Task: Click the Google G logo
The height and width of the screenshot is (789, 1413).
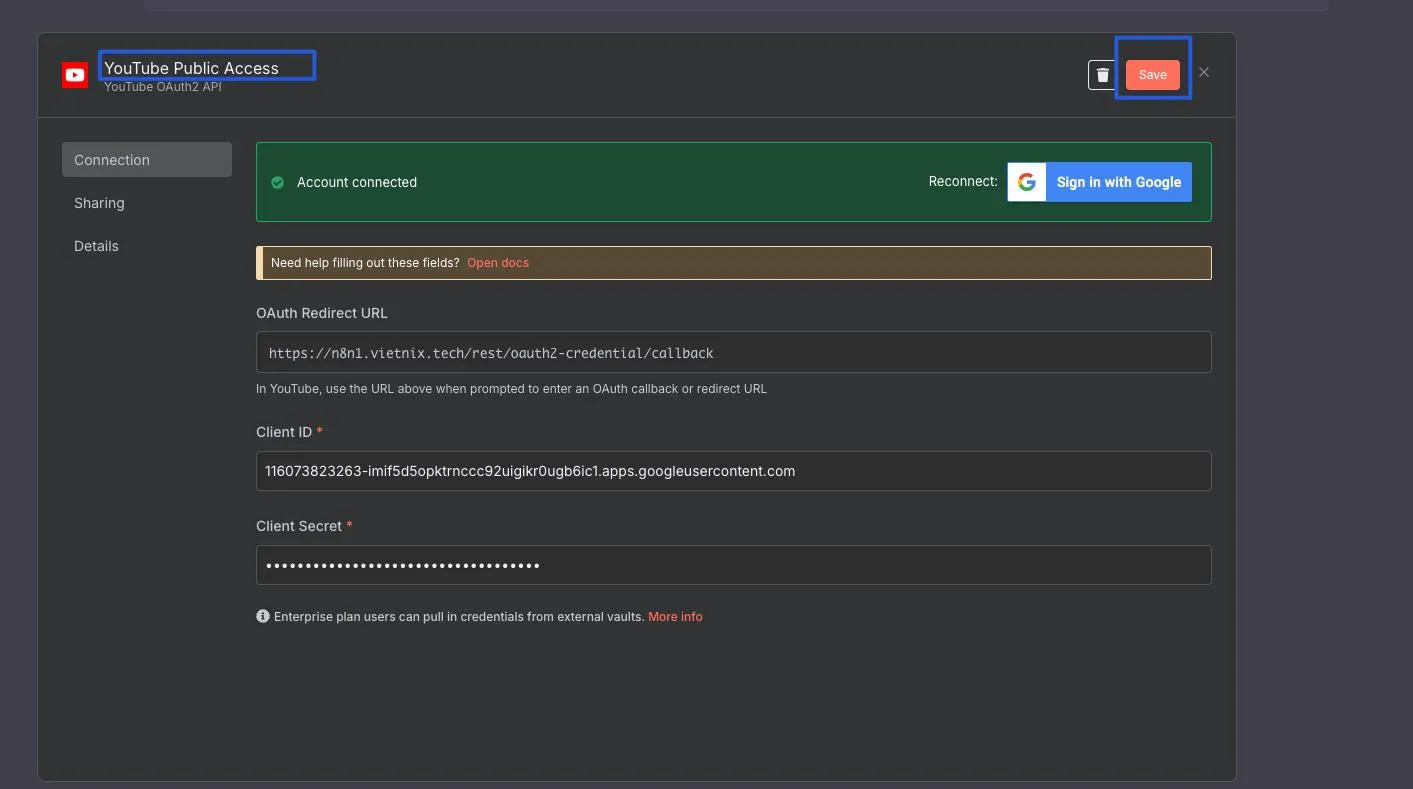Action: [1026, 182]
